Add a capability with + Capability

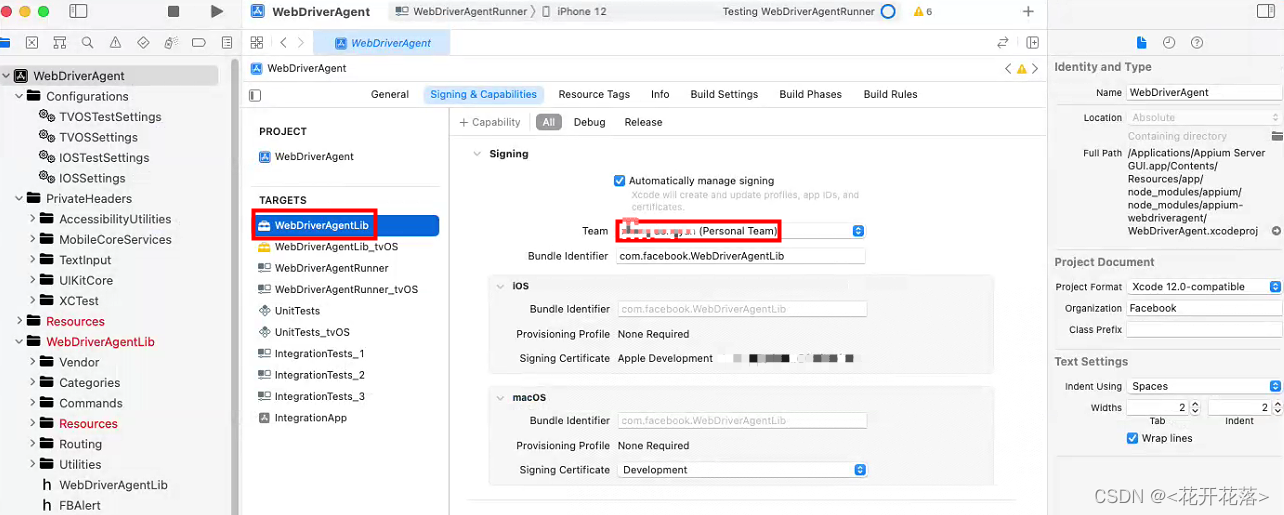pyautogui.click(x=490, y=122)
